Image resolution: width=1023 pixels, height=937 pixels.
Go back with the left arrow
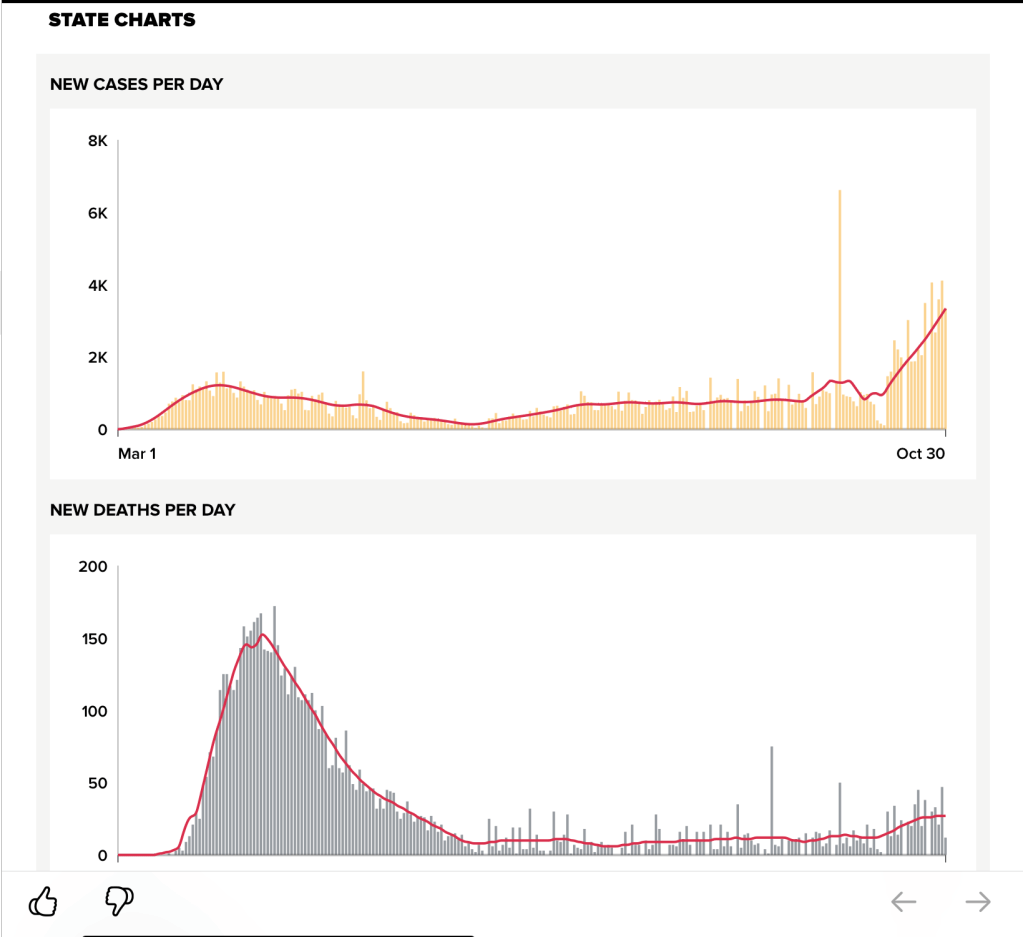pos(903,902)
